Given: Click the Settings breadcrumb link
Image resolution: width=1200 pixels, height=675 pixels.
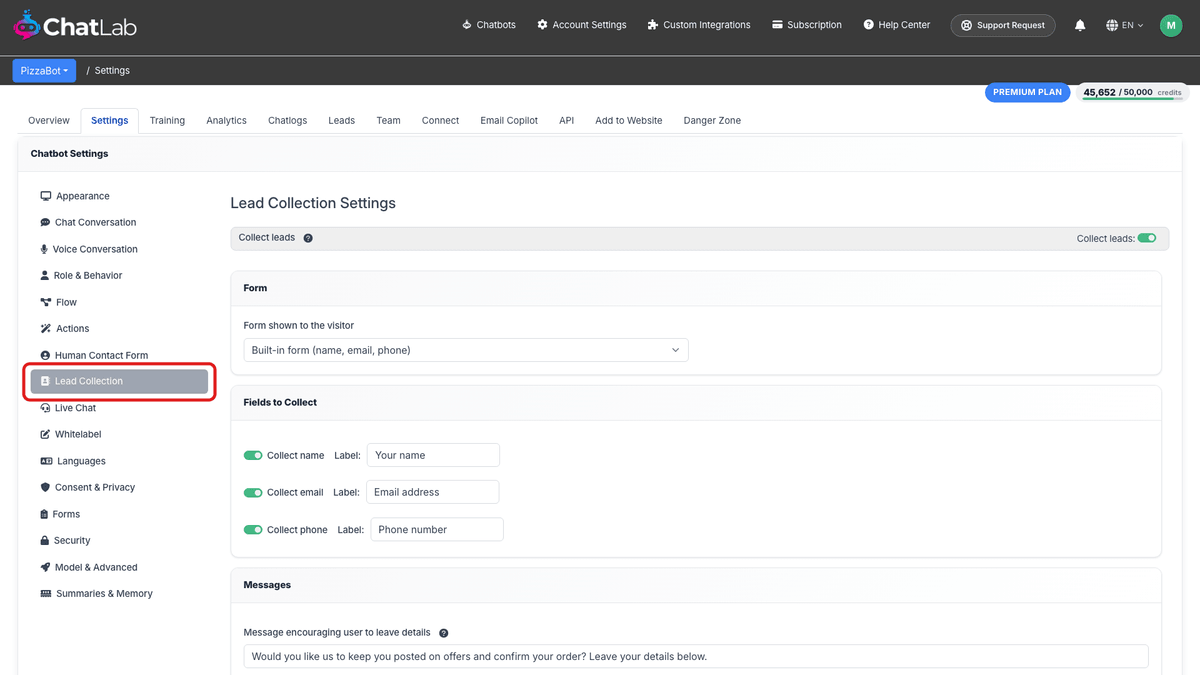Looking at the screenshot, I should pyautogui.click(x=112, y=71).
